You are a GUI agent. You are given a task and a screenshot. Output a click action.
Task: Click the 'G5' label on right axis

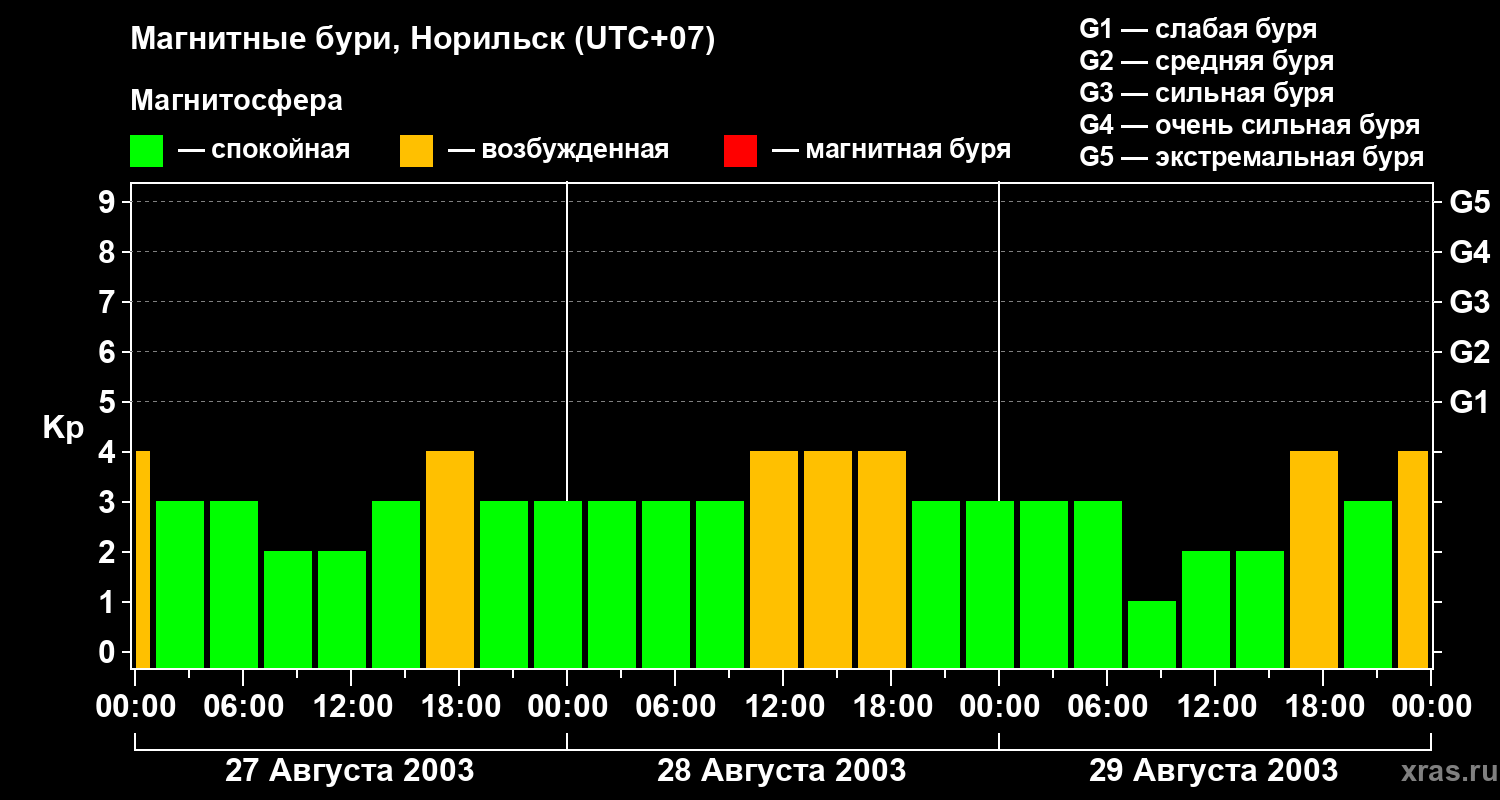point(1470,202)
